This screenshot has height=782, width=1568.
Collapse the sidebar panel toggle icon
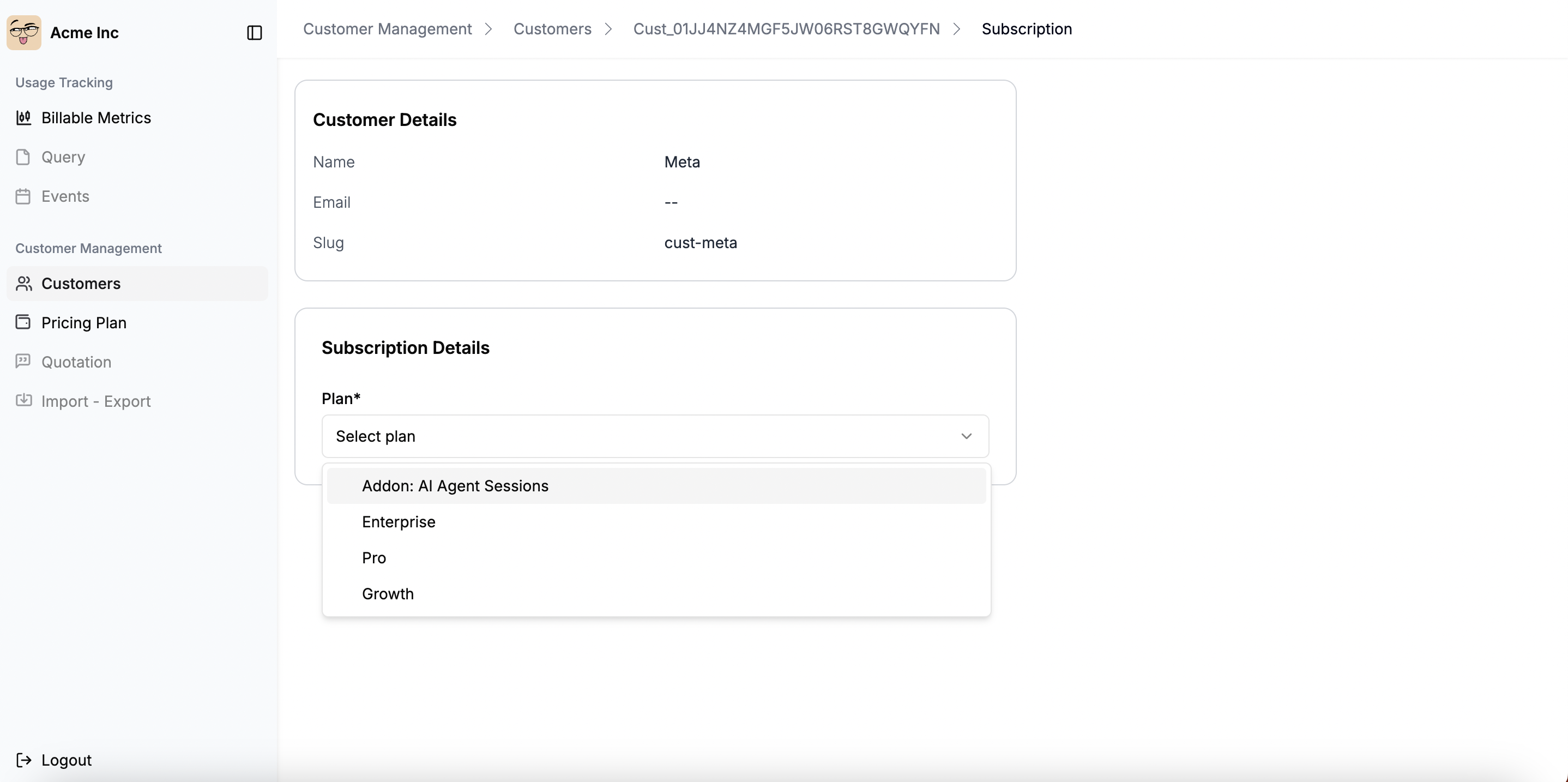255,32
